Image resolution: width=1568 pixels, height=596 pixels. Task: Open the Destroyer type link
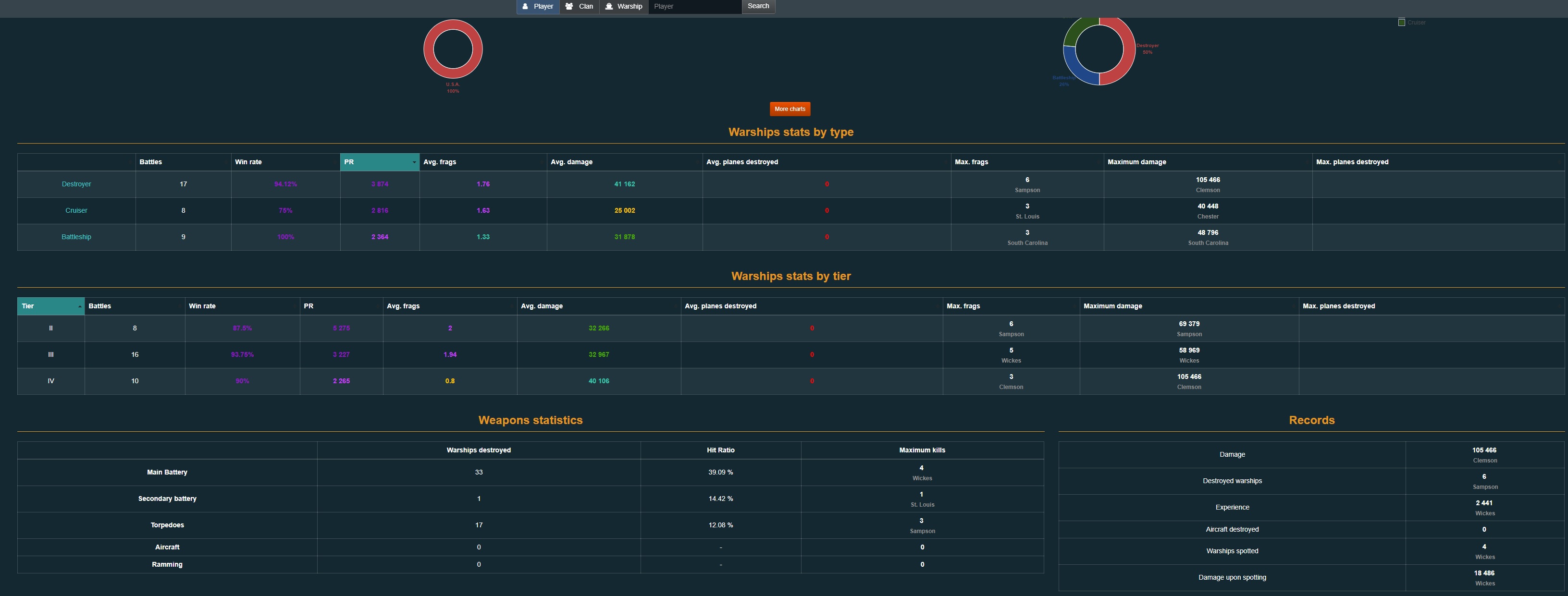point(76,184)
